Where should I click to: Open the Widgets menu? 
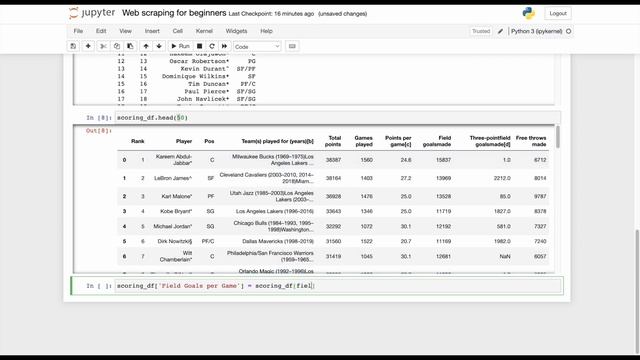[x=236, y=31]
